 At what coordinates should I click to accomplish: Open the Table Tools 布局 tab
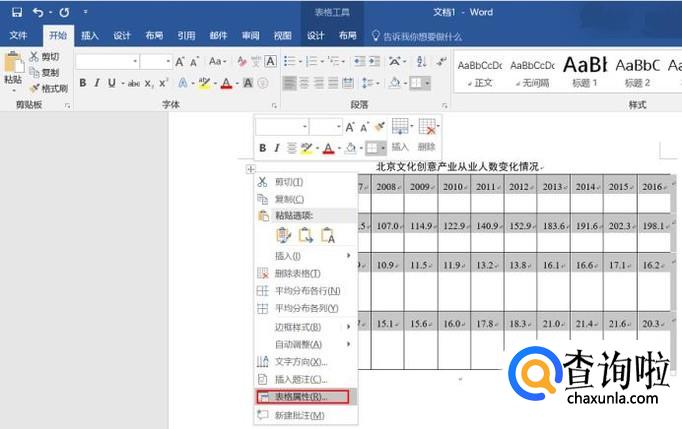(348, 36)
